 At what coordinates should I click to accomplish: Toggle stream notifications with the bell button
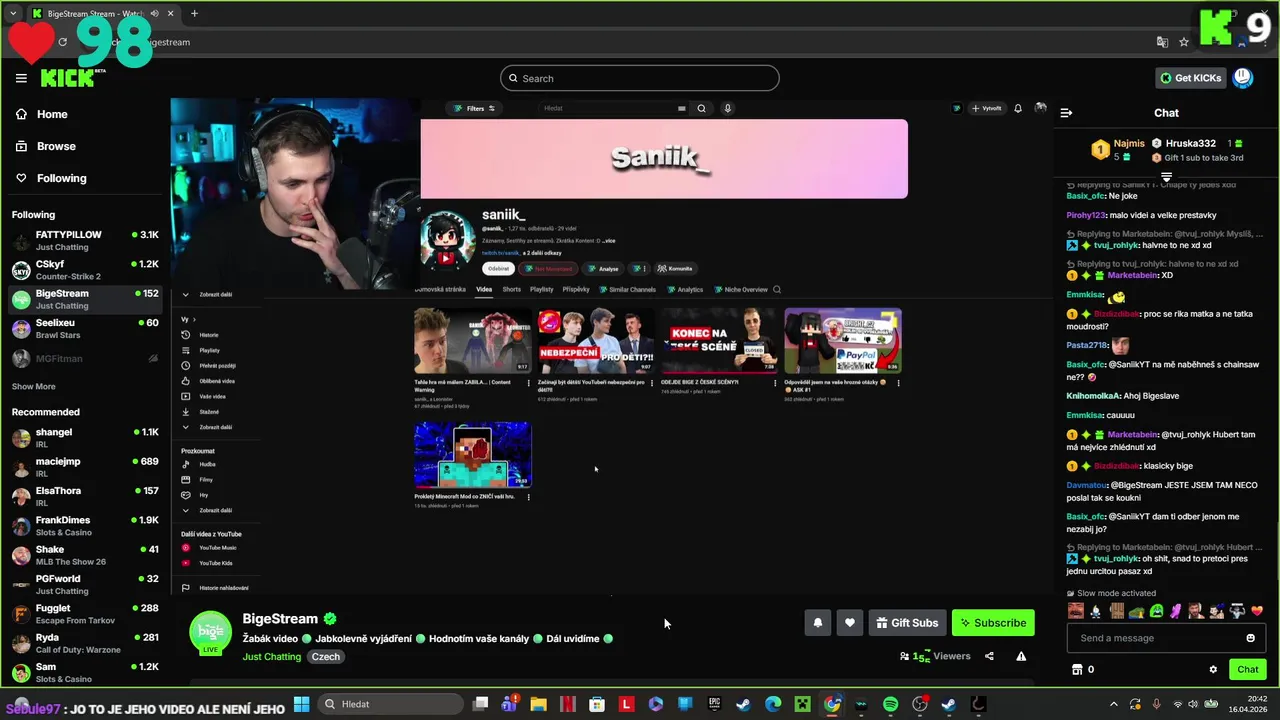tap(817, 623)
